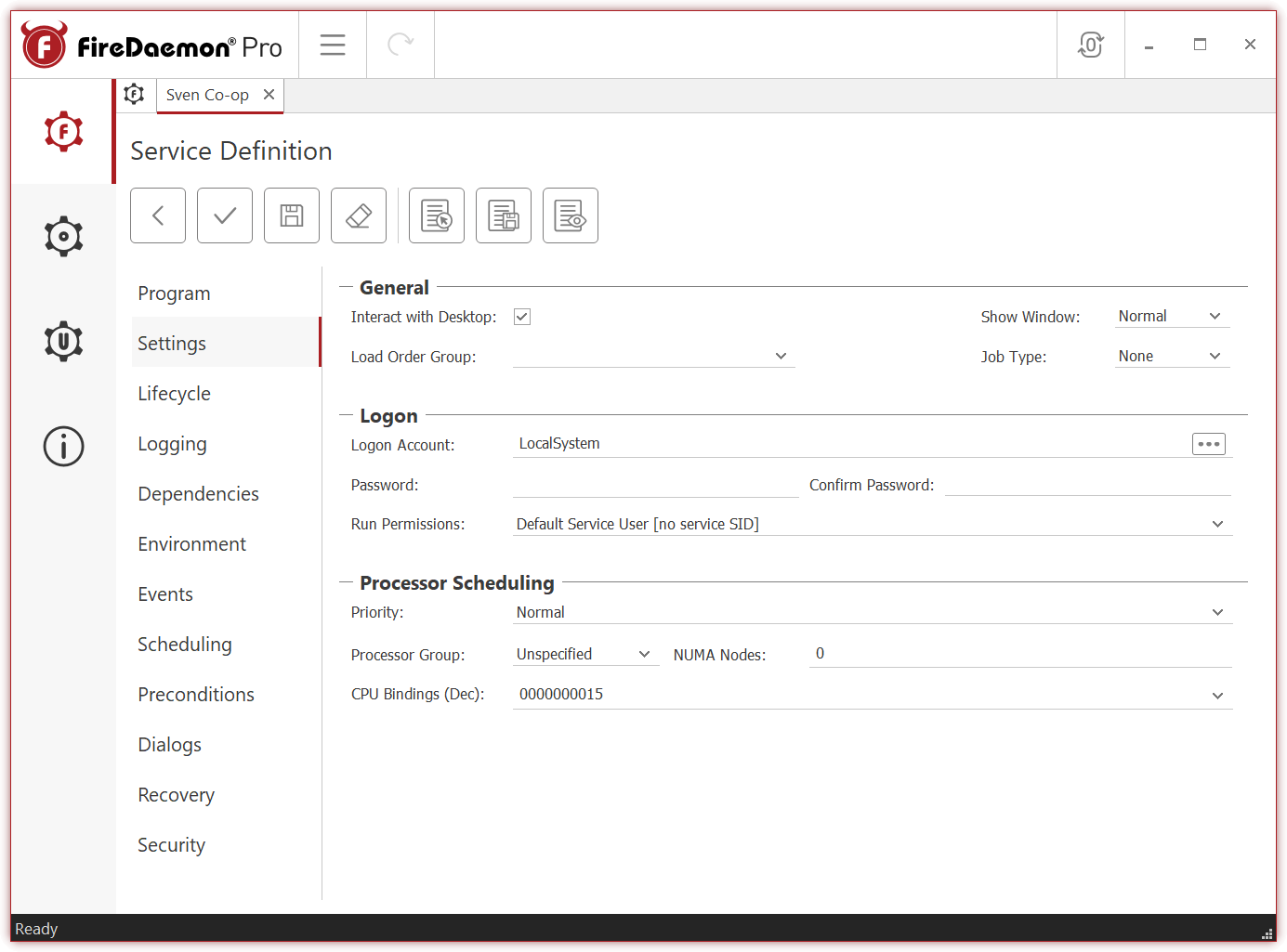The image size is (1287, 952).
Task: Click the FireDaemon Pro logo
Action: (152, 46)
